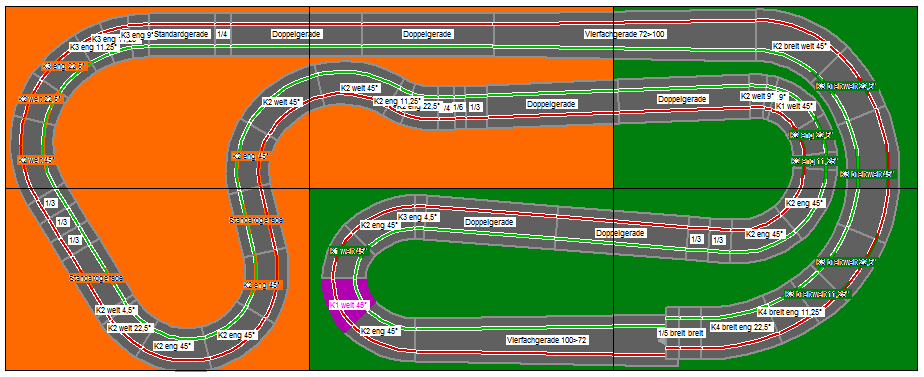Select the magenta highlighted K1 weit 45° curve
The image size is (924, 377).
(x=349, y=305)
